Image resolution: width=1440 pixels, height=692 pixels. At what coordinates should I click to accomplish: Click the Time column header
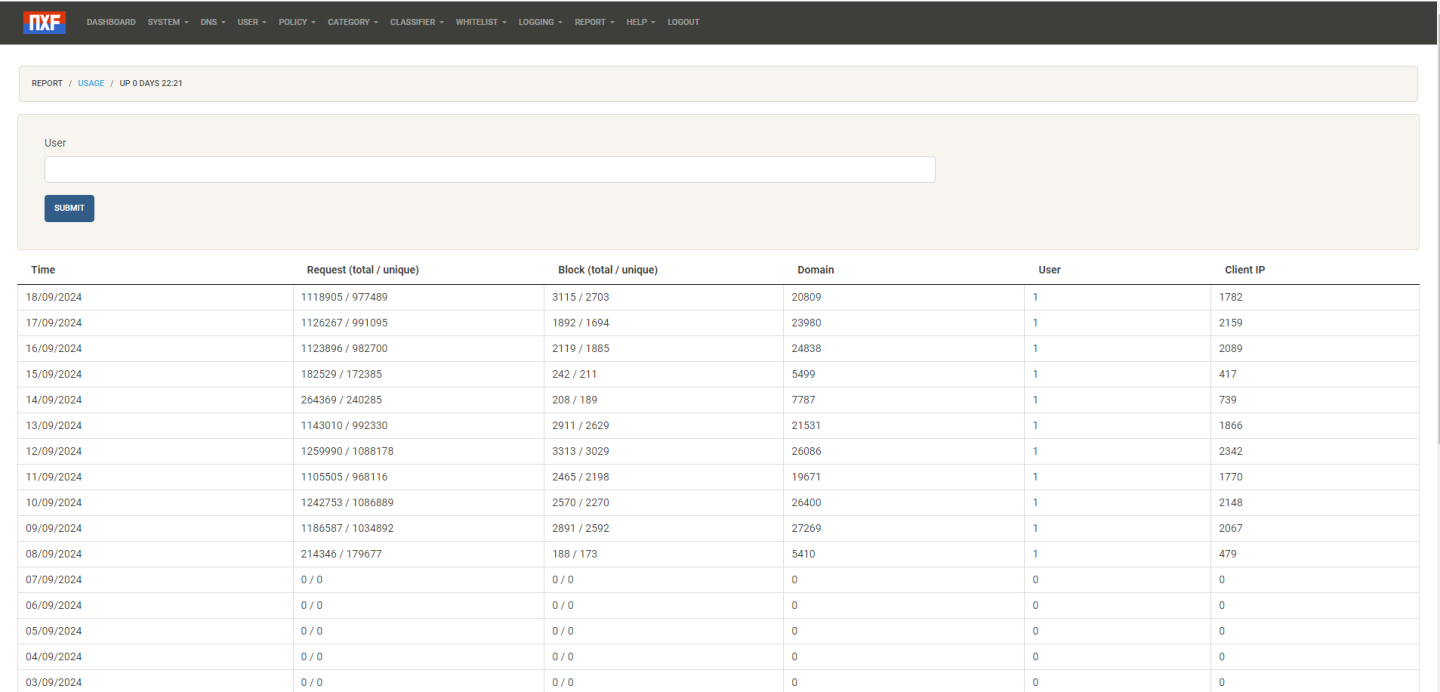43,270
